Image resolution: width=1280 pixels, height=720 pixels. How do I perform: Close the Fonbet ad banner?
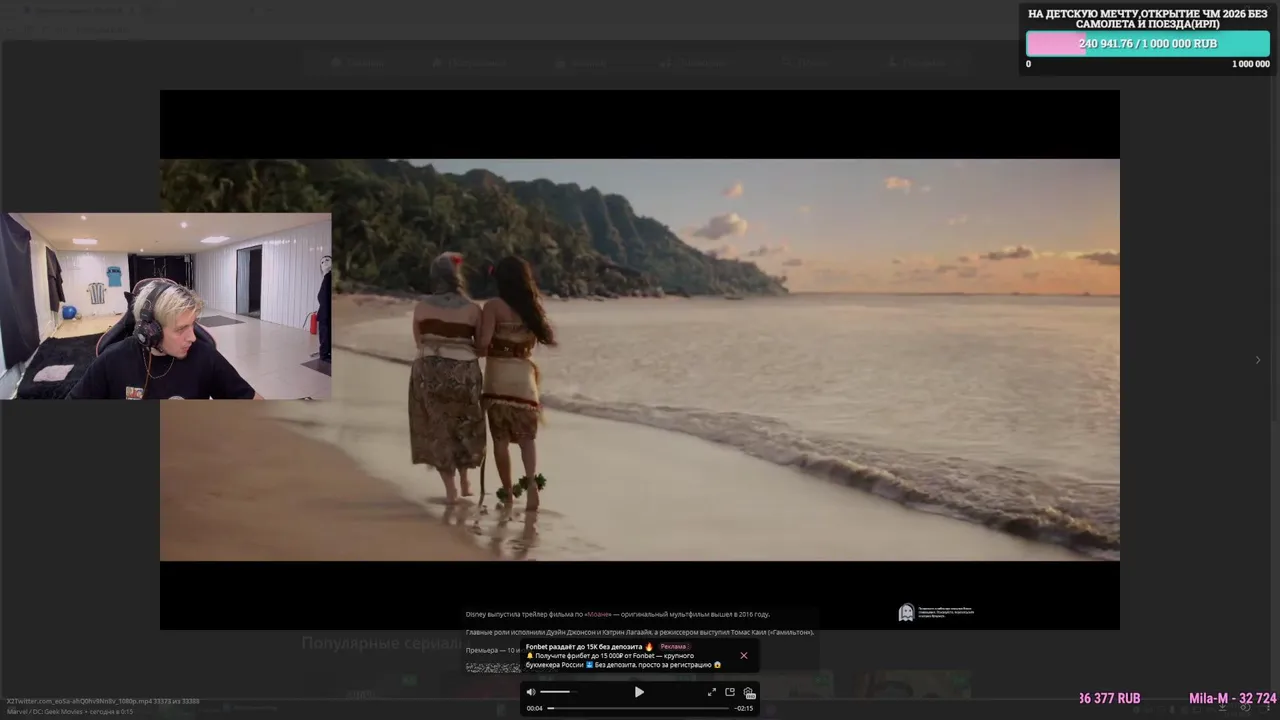coord(743,656)
